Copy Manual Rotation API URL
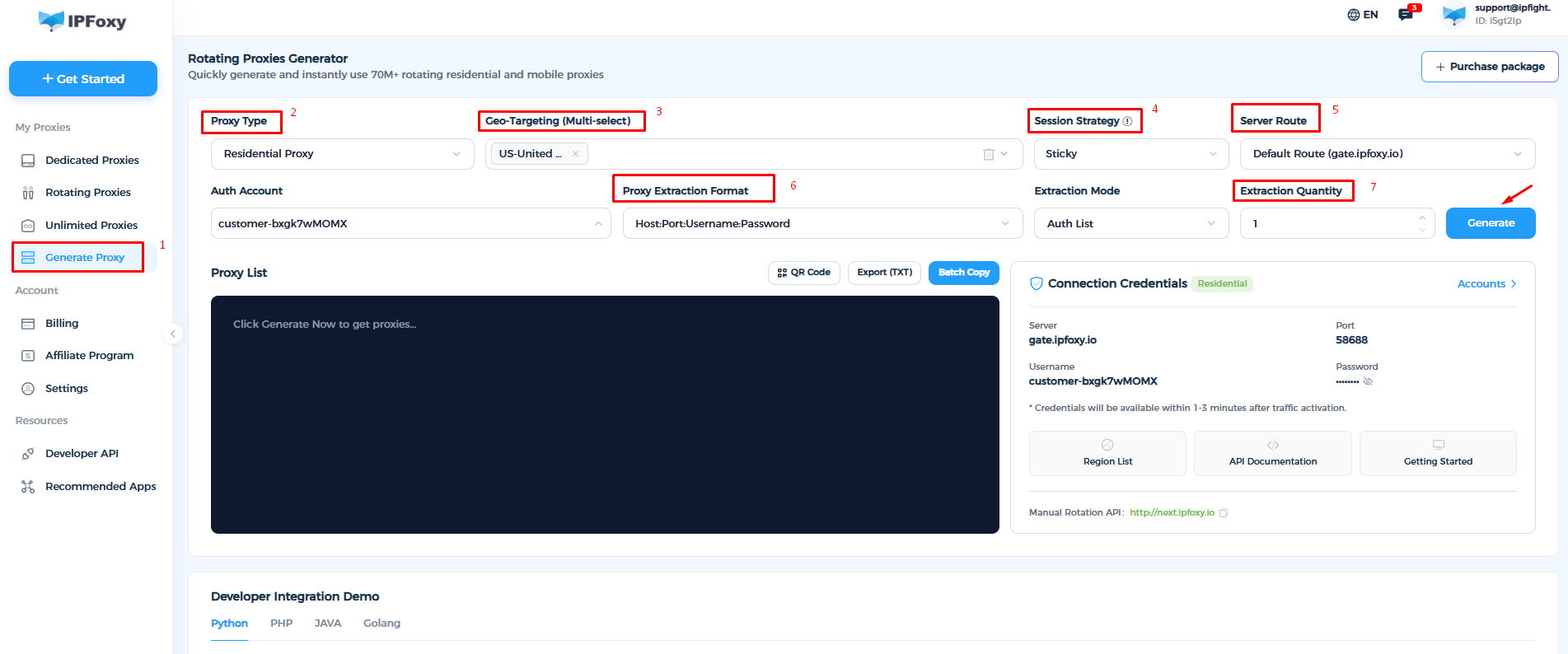 pos(1224,513)
